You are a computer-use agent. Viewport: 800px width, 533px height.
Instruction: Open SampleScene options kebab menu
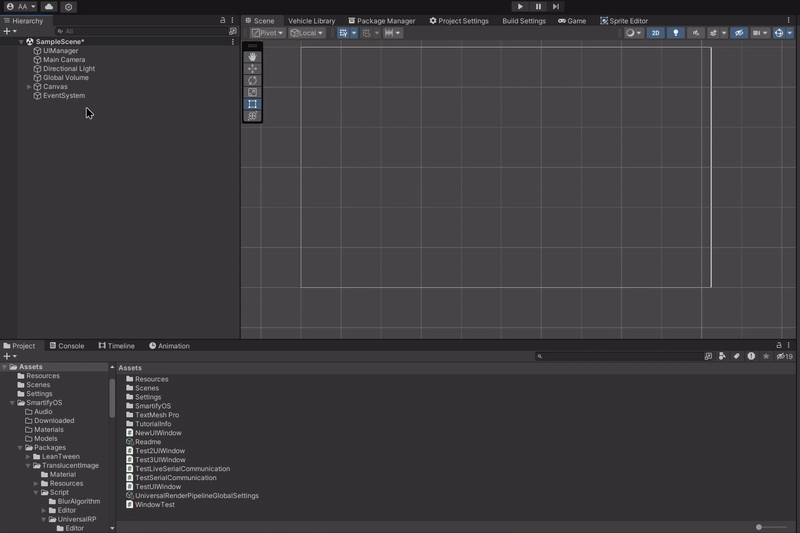click(x=233, y=42)
